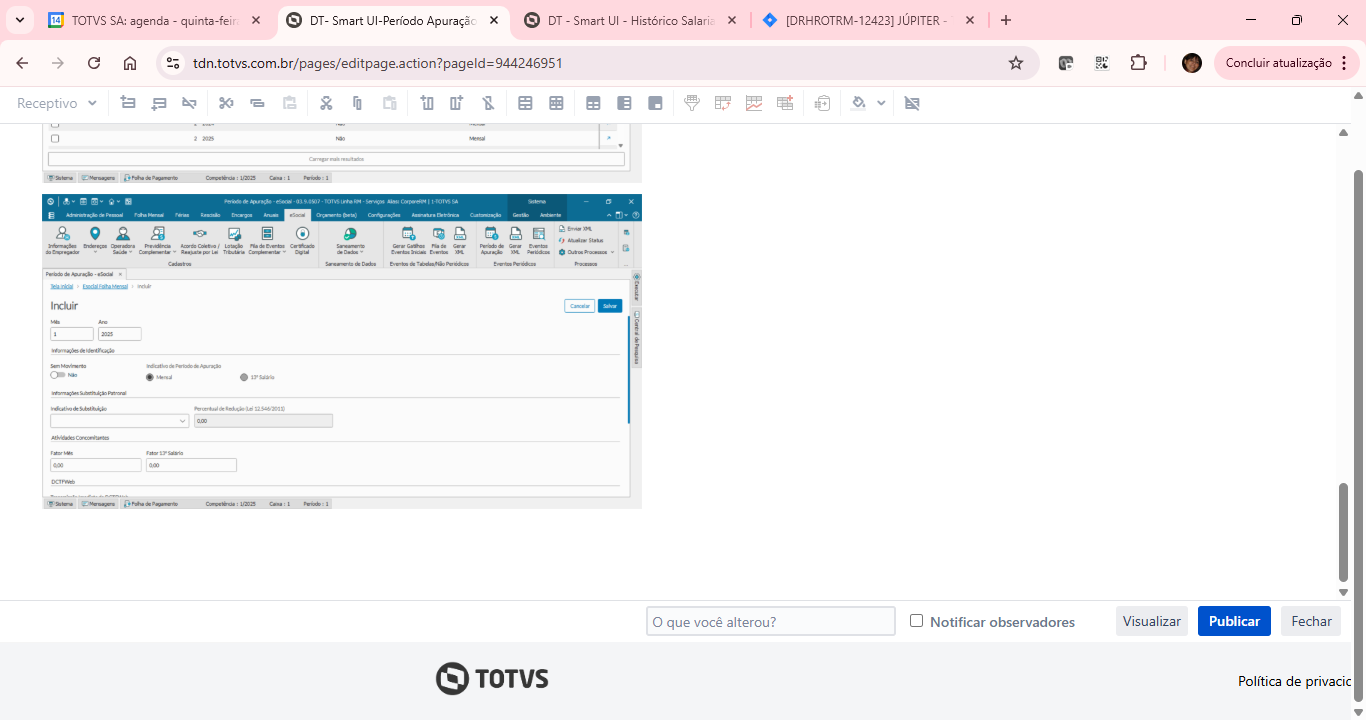The width and height of the screenshot is (1366, 720).
Task: Open the cell color dropdown arrow
Action: pos(881,103)
